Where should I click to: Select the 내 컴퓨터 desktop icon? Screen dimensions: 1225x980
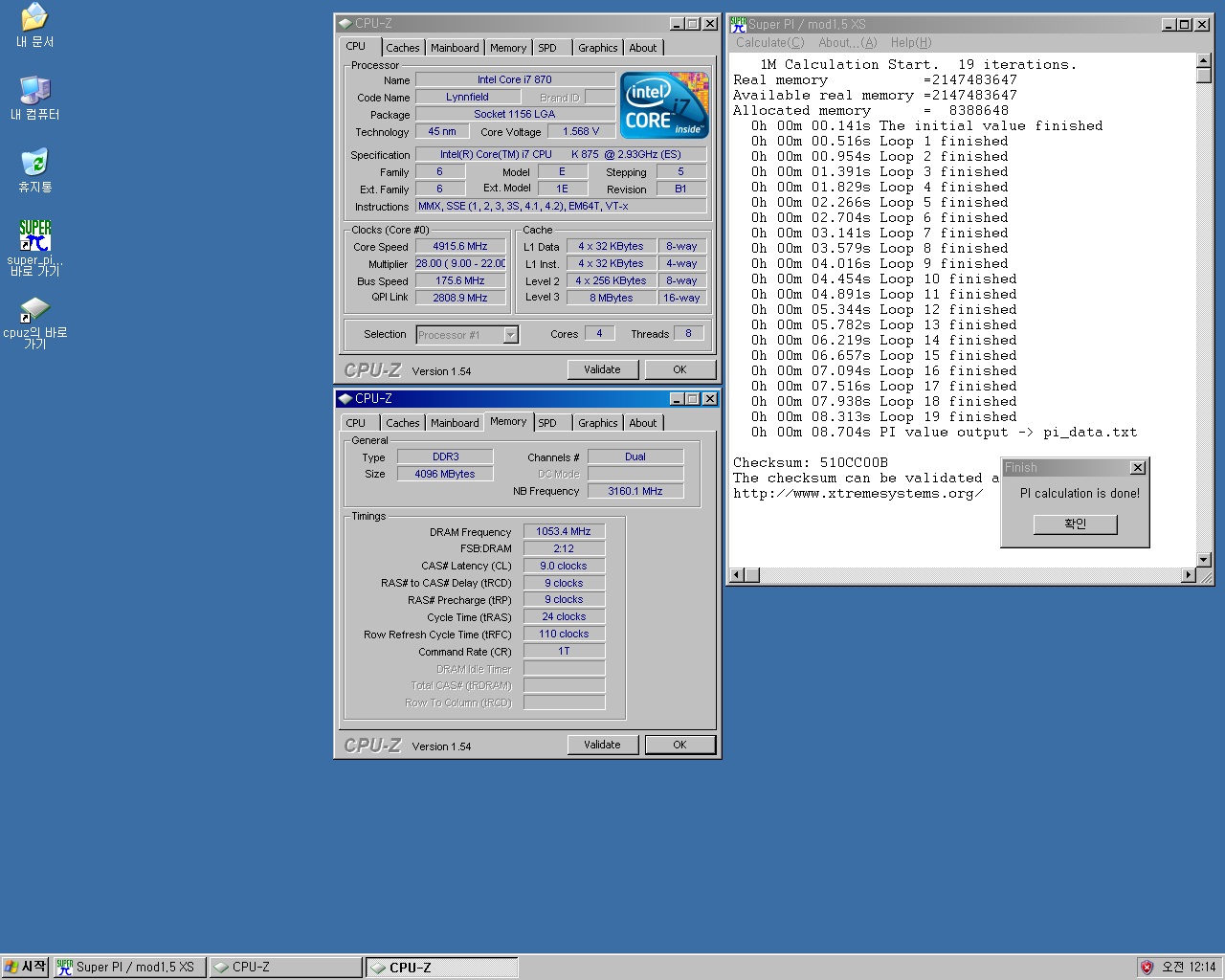(34, 99)
